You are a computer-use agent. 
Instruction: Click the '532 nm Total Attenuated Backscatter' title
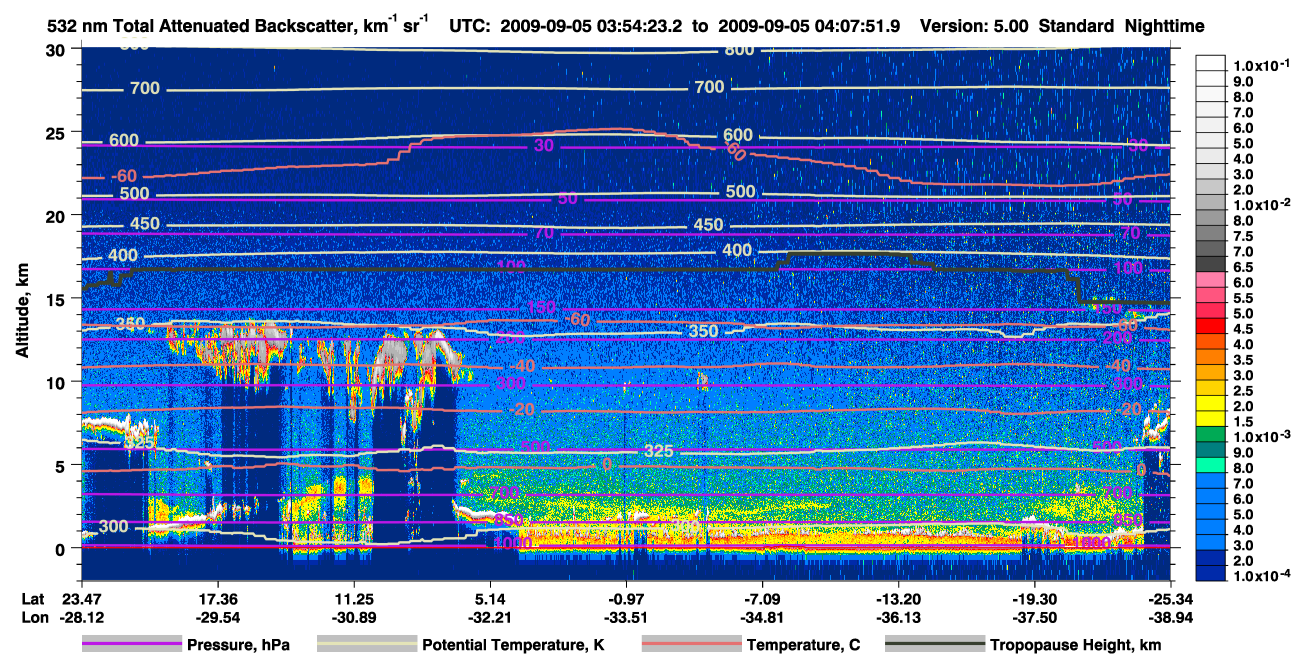coord(238,25)
